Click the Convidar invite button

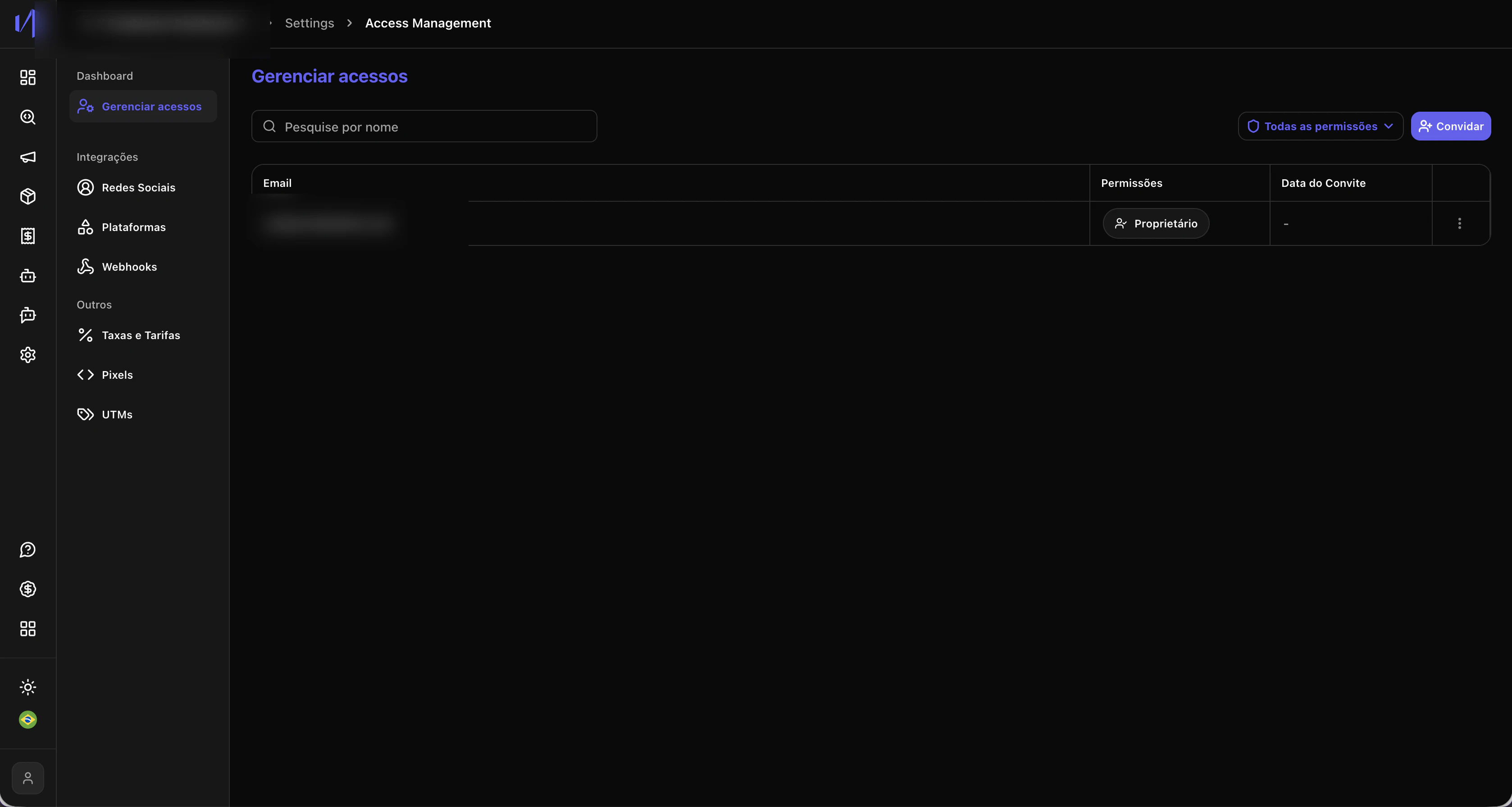[1450, 126]
